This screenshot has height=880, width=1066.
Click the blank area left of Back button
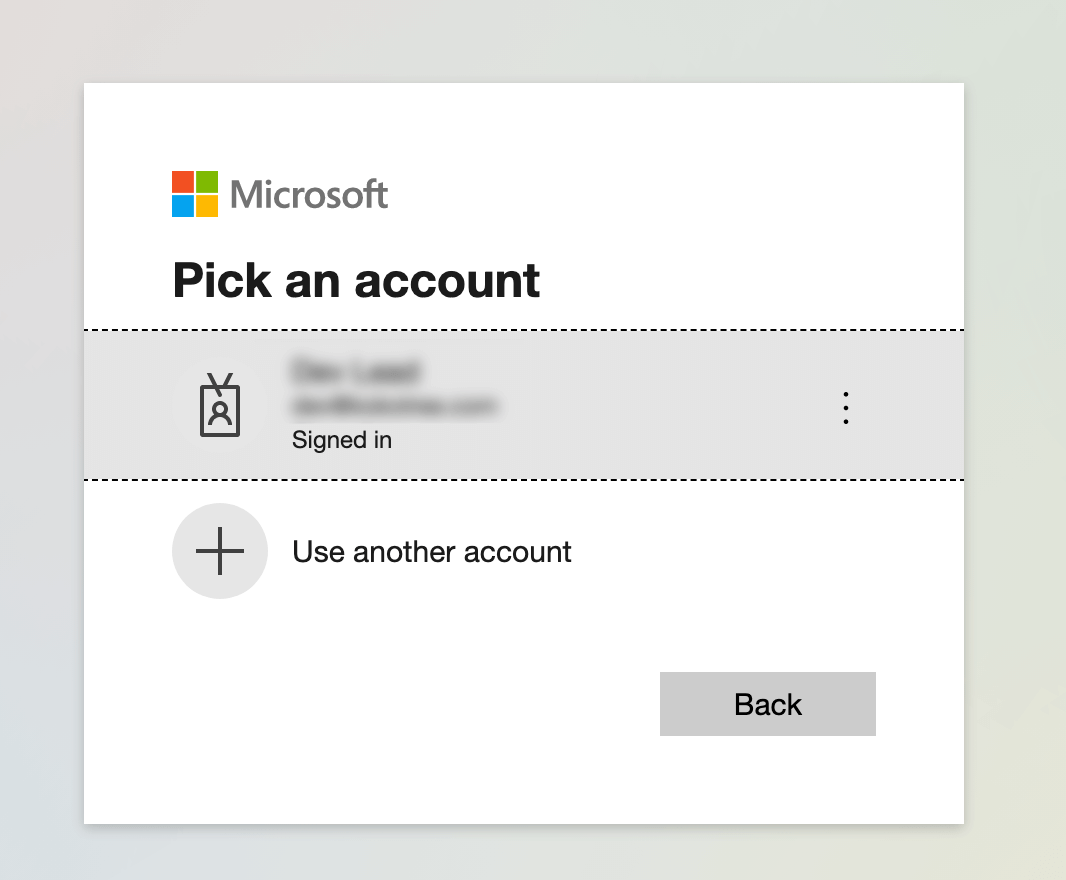pos(400,704)
